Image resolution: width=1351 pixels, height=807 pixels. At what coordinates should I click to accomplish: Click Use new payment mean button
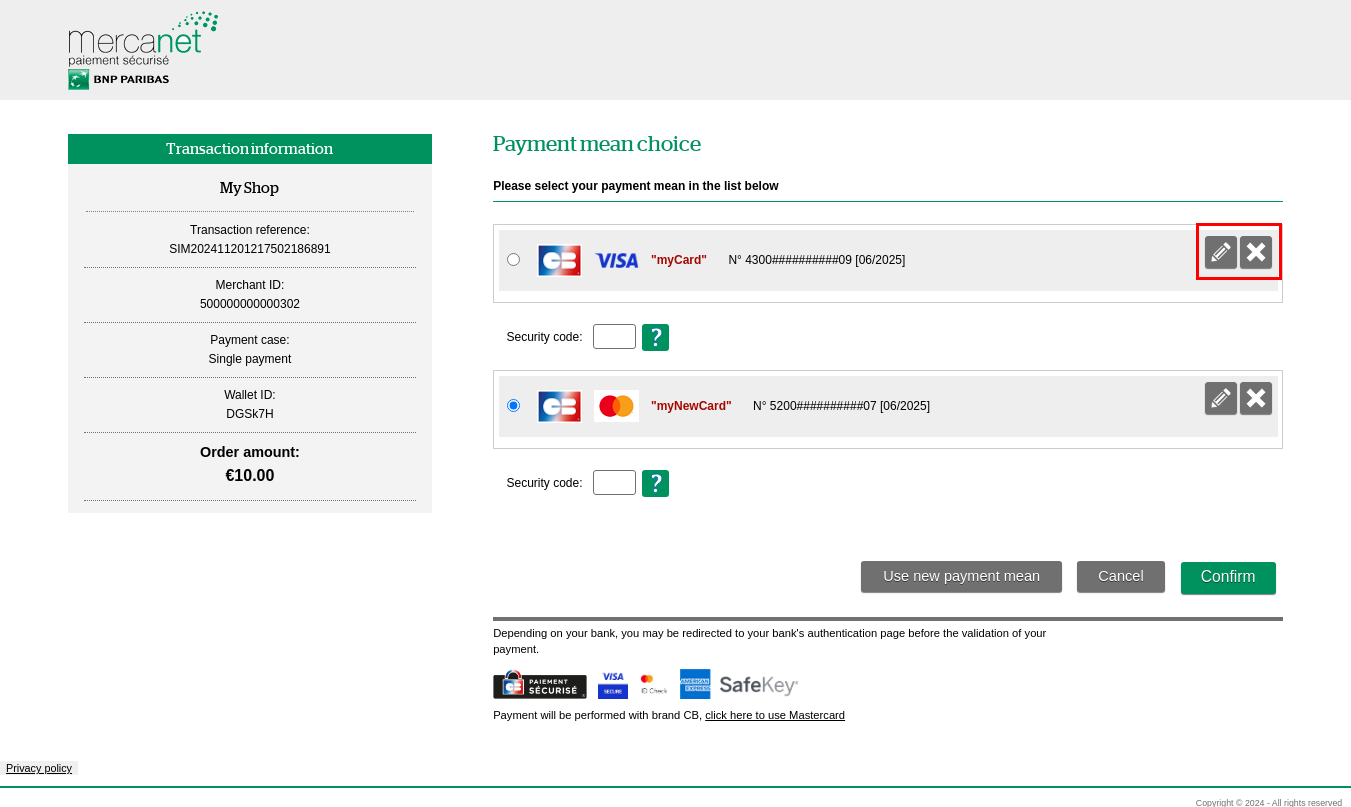pos(961,577)
